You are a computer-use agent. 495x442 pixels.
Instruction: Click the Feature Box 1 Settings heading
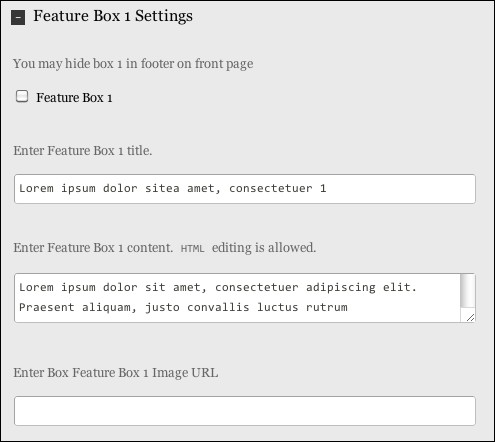click(x=113, y=16)
